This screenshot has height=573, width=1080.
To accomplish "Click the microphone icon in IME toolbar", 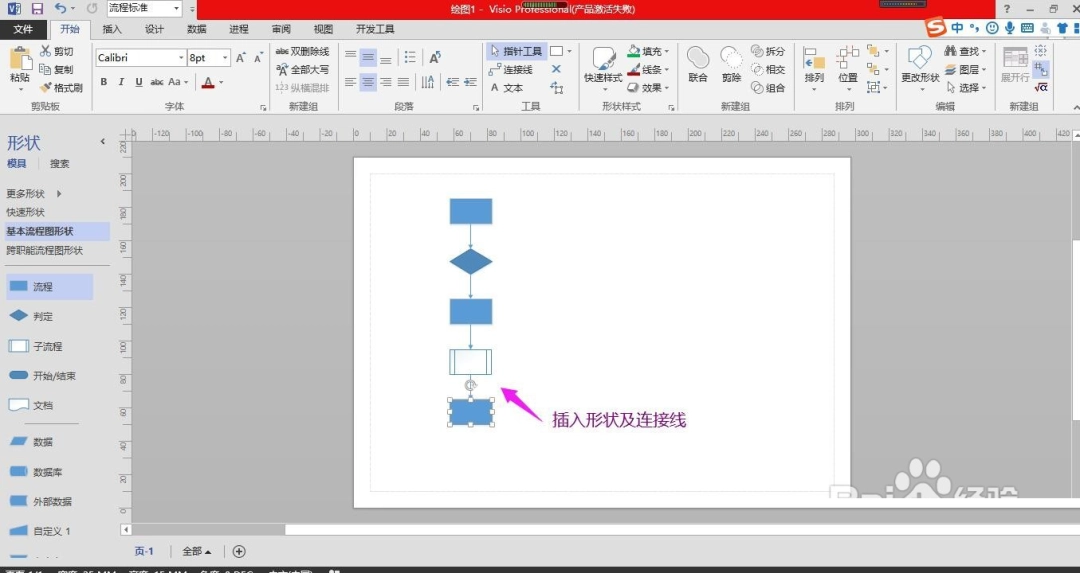I will pyautogui.click(x=1010, y=28).
